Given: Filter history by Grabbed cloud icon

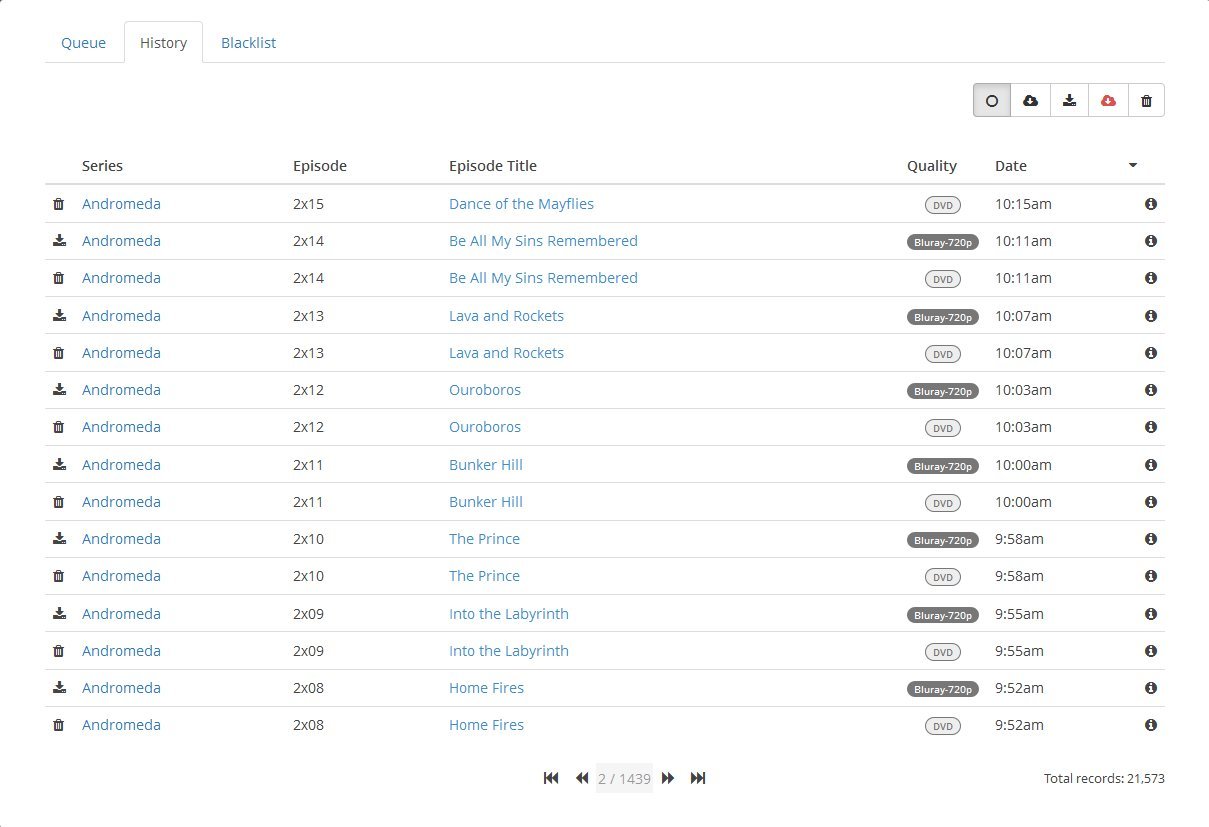Looking at the screenshot, I should coord(1031,101).
